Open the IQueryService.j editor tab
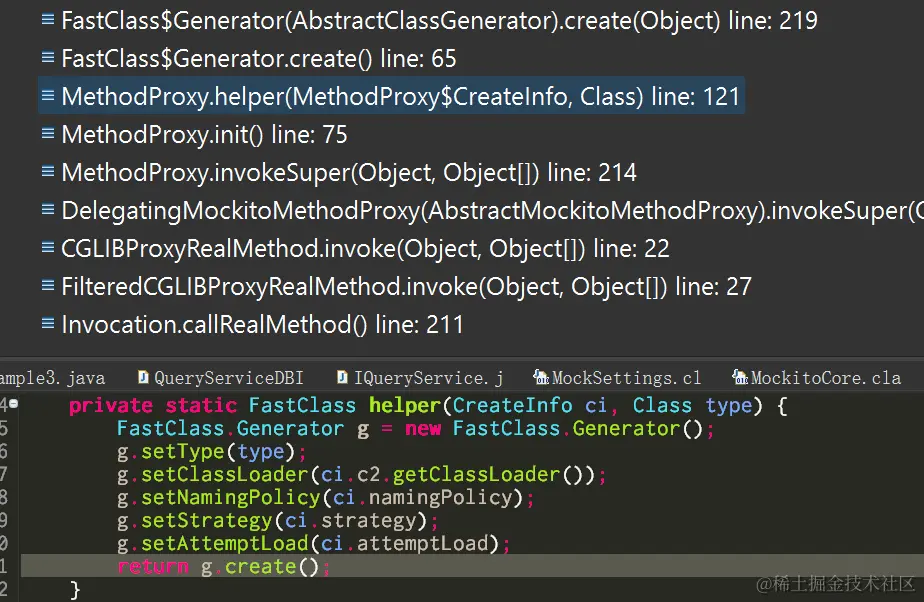 [x=421, y=378]
